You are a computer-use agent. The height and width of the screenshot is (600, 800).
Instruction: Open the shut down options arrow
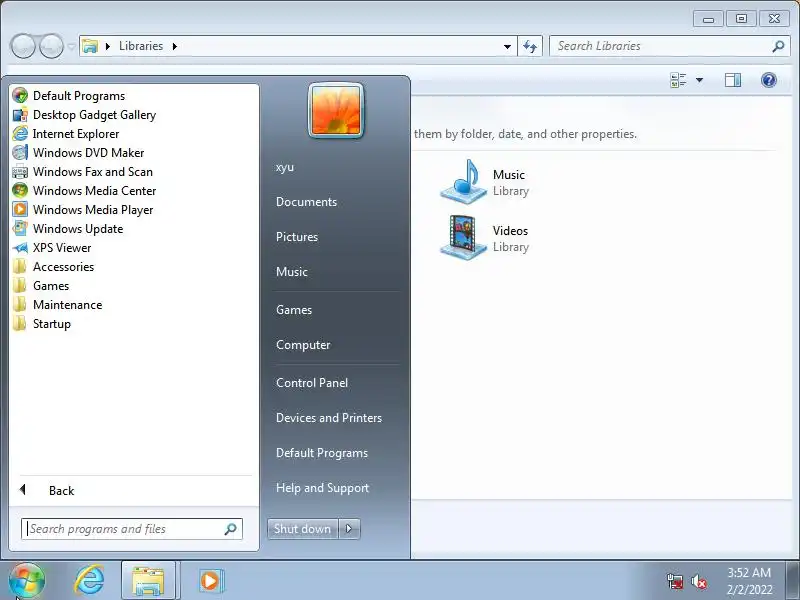click(349, 529)
